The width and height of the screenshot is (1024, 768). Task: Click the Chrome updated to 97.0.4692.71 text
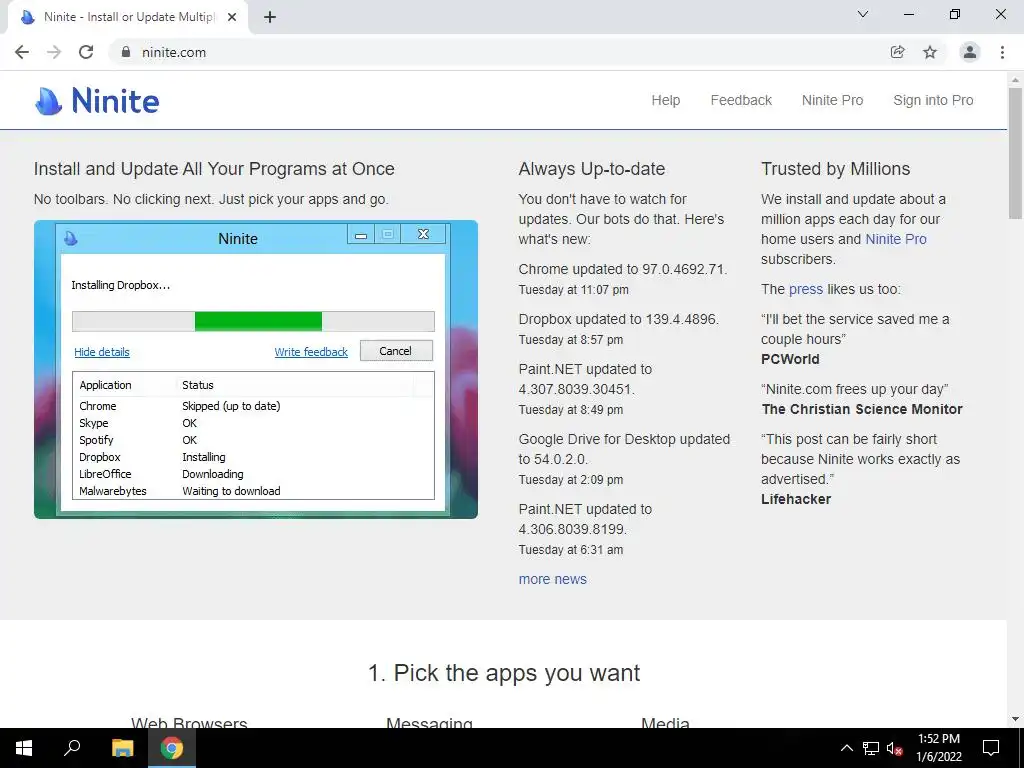(x=622, y=270)
